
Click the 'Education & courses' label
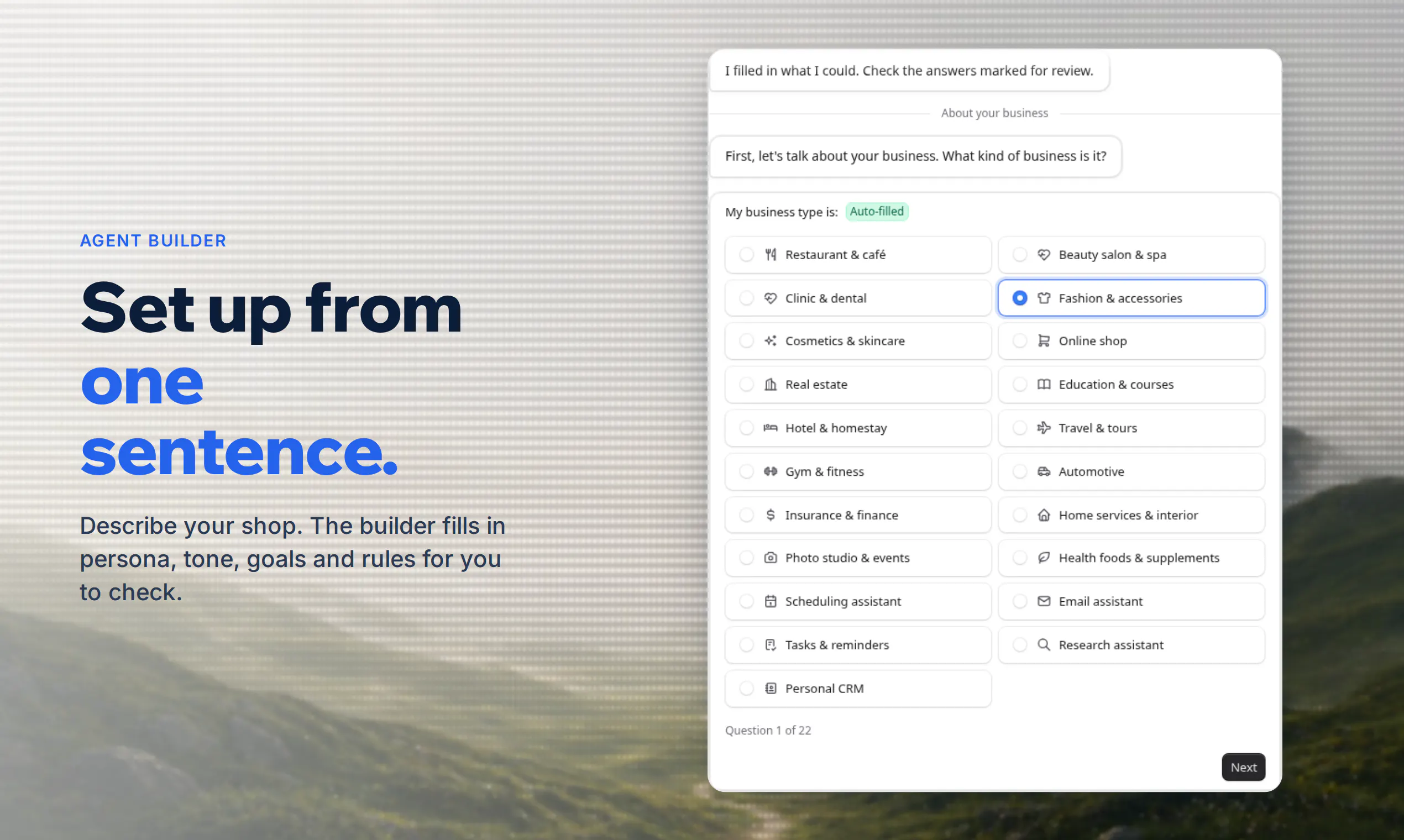pos(1116,384)
